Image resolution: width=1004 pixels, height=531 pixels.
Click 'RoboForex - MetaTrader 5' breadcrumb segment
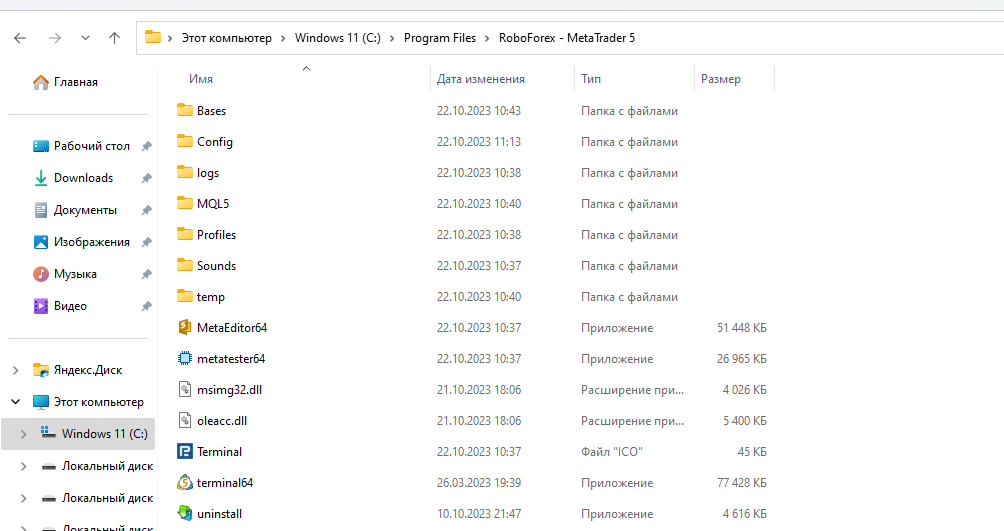pos(567,38)
